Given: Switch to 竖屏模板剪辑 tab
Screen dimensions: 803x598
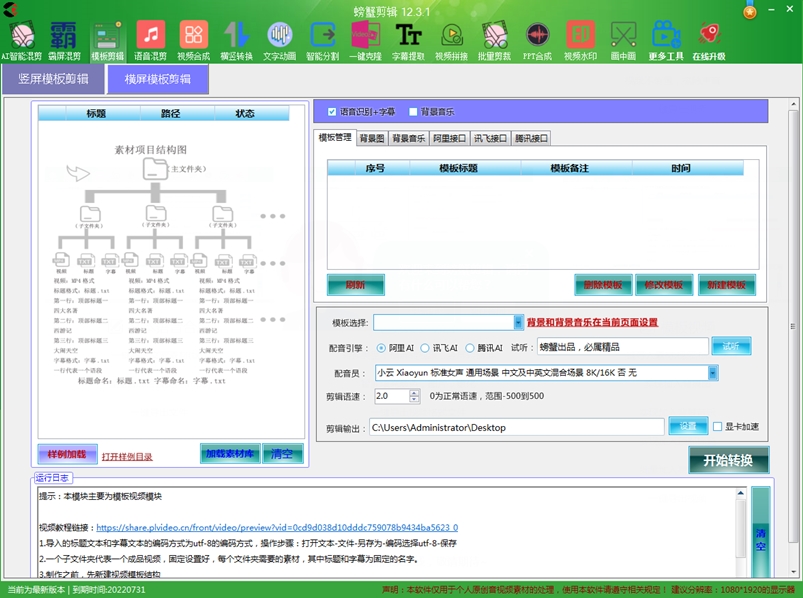Looking at the screenshot, I should [x=53, y=79].
